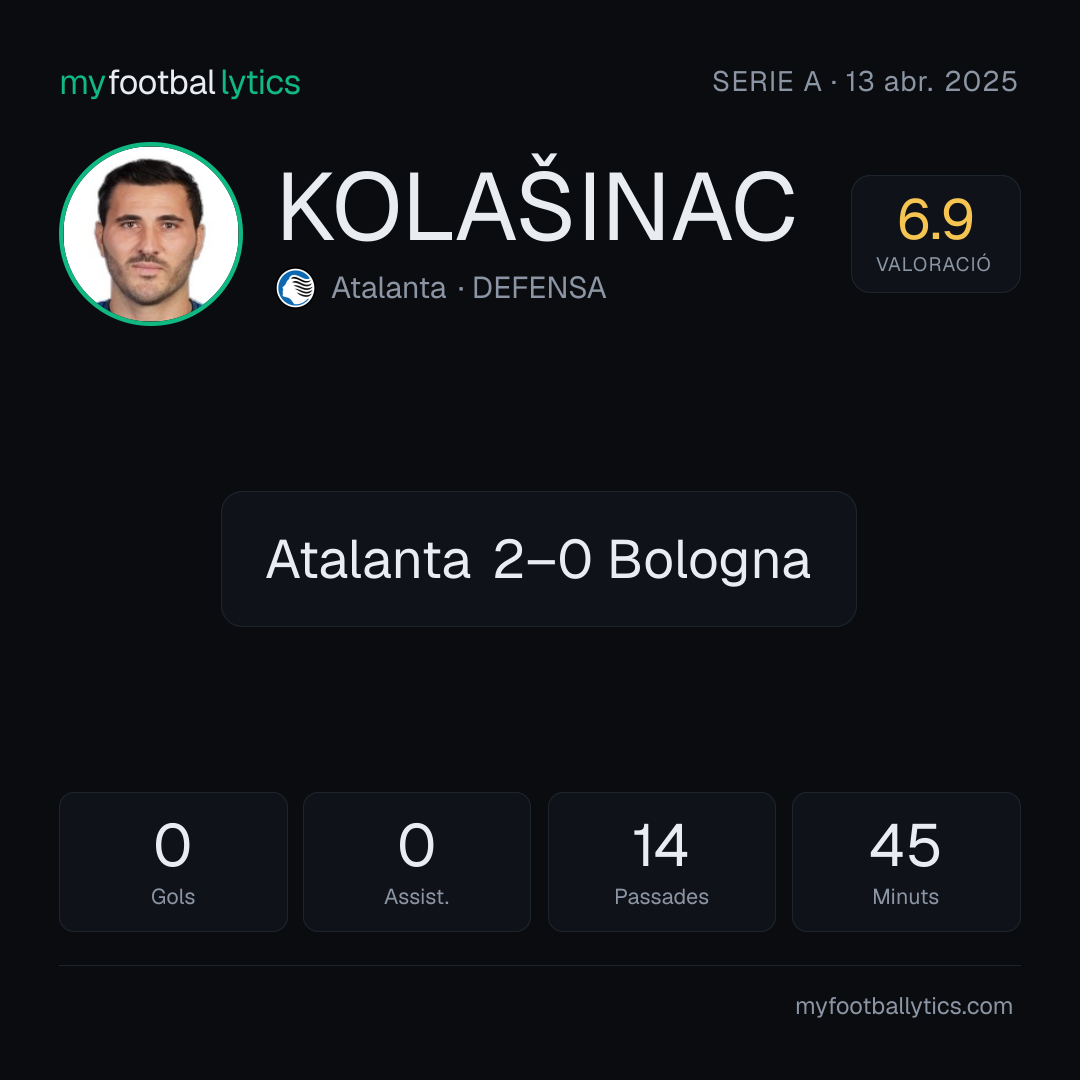Open the Atalanta 2–0 Bologna match card
The height and width of the screenshot is (1080, 1080).
(539, 559)
